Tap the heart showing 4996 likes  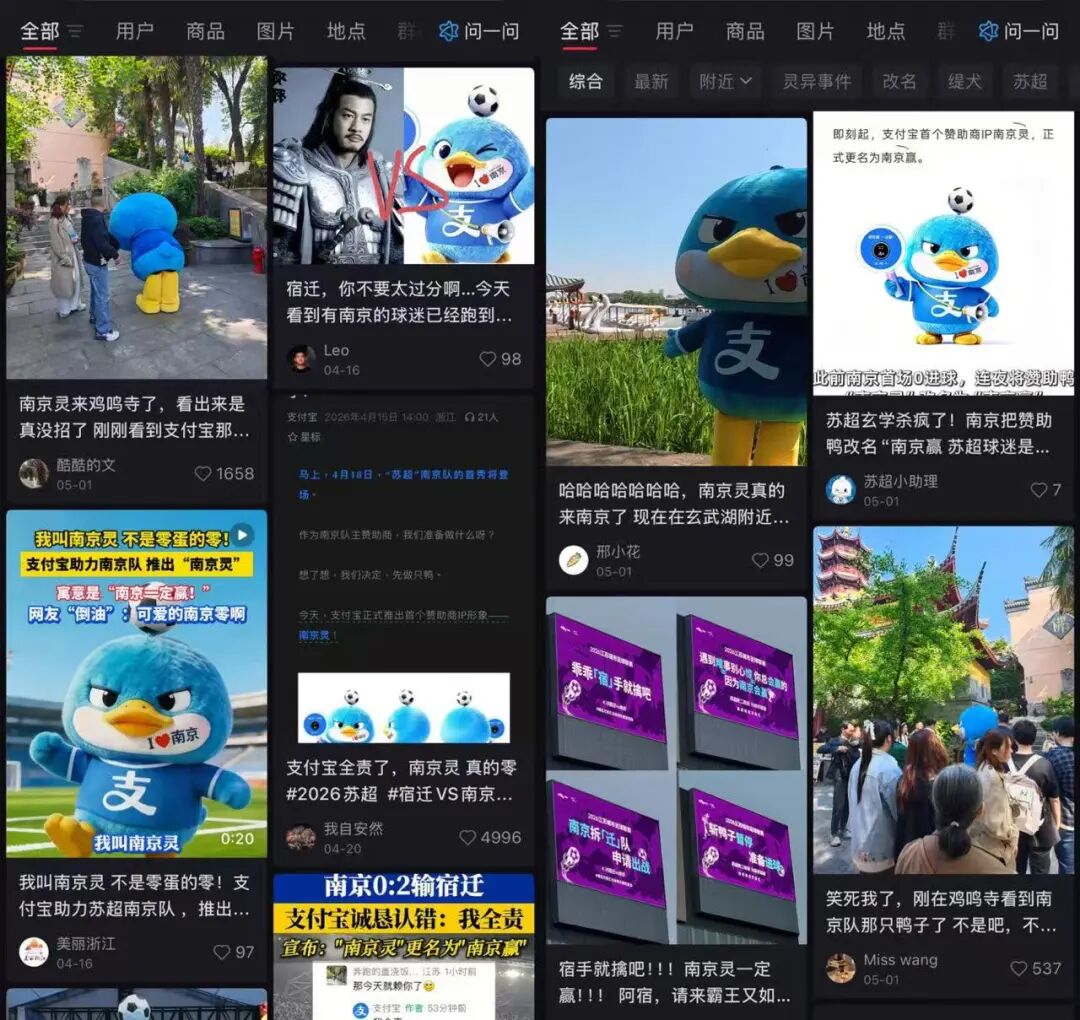pyautogui.click(x=468, y=837)
